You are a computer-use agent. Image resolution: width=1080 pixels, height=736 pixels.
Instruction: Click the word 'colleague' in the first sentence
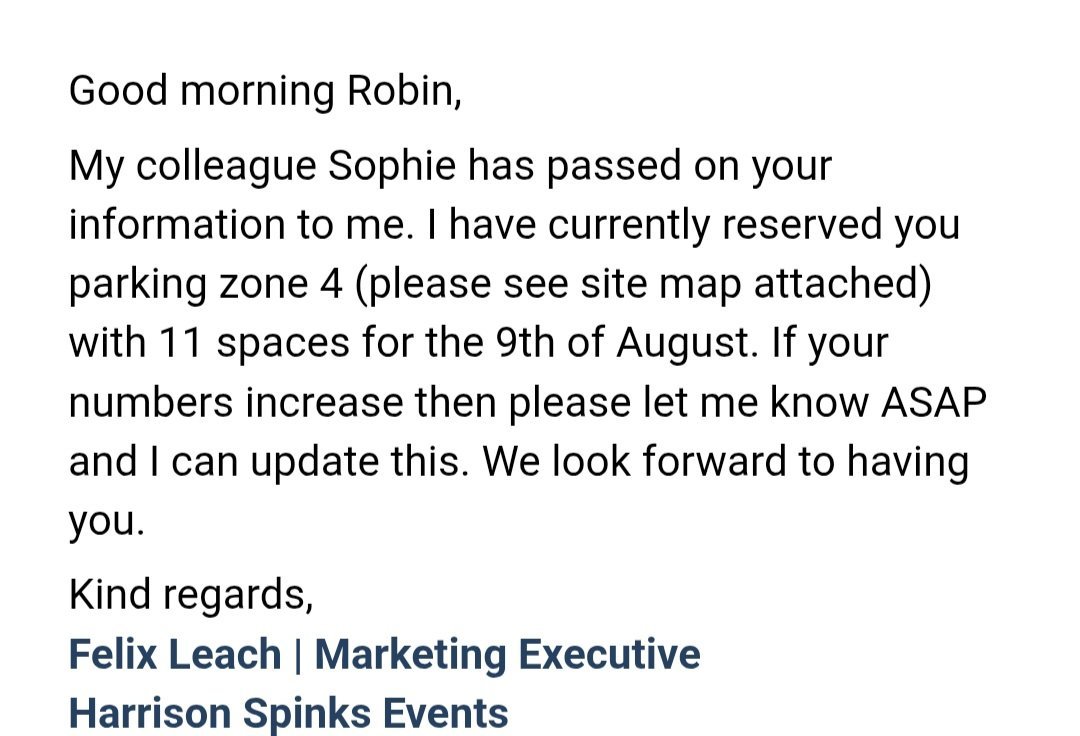point(226,167)
